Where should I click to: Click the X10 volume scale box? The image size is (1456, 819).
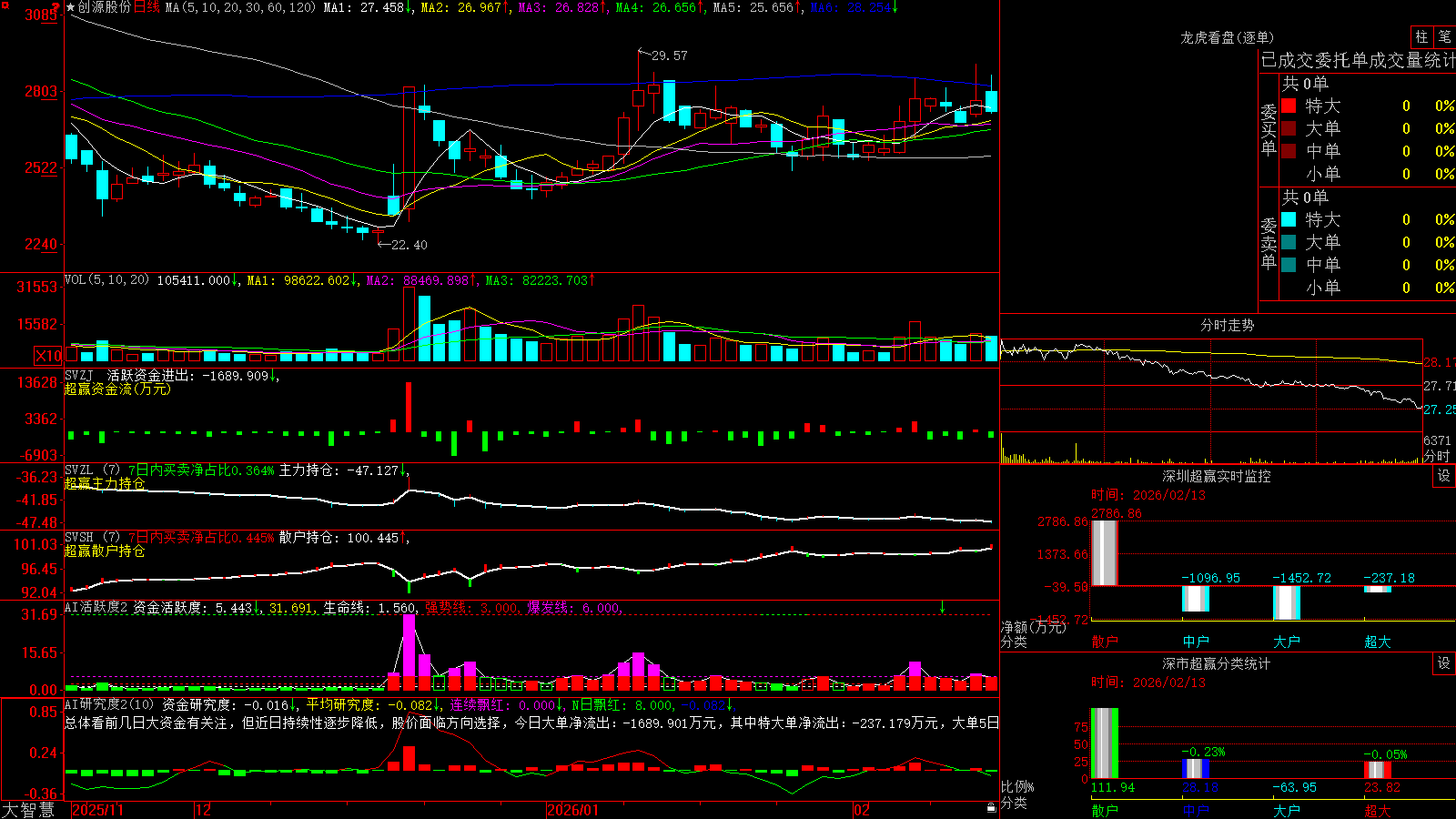(x=48, y=356)
